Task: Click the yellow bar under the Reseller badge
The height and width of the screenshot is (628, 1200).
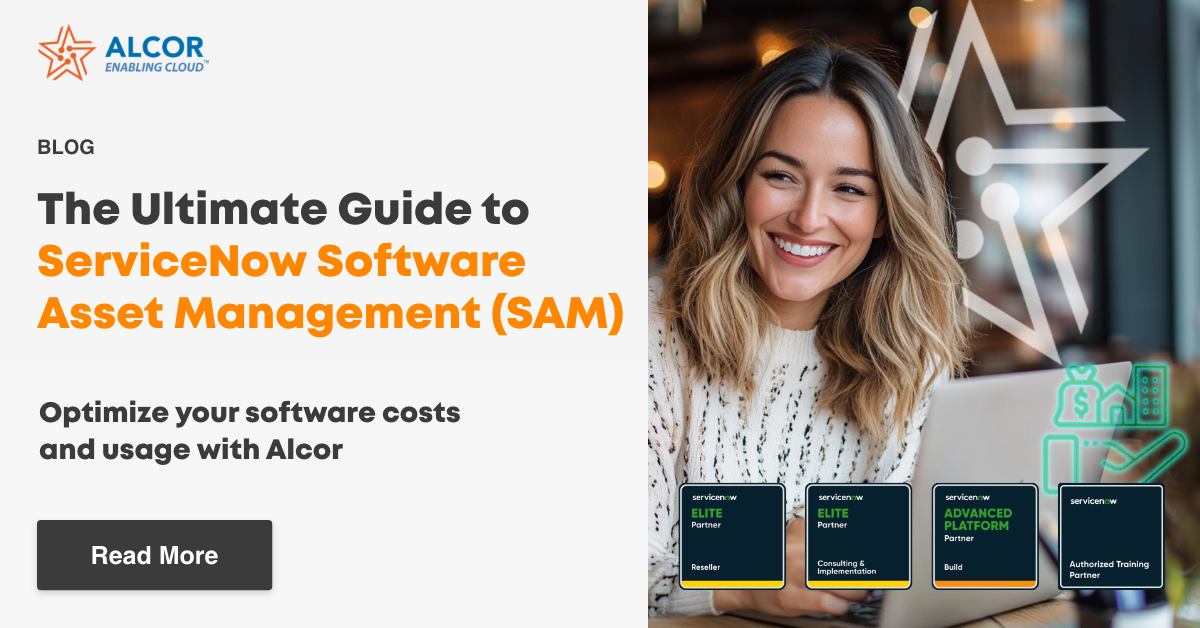Action: click(732, 583)
